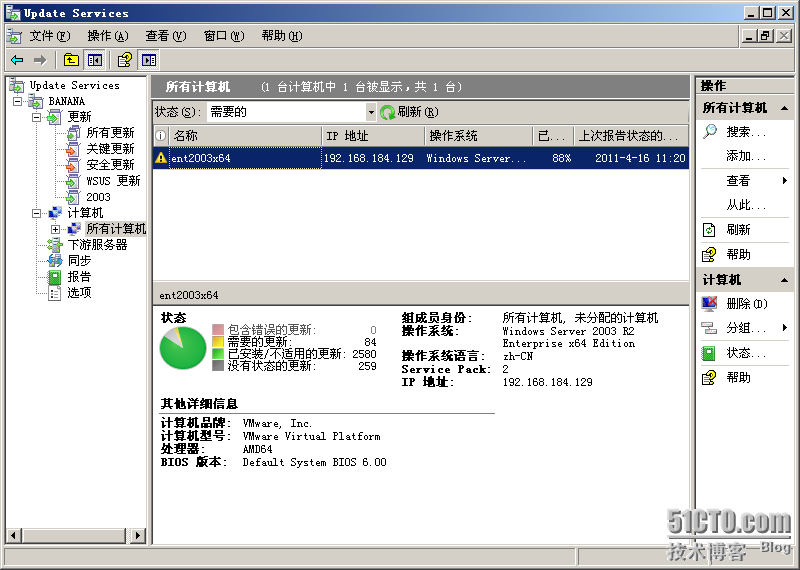Collapse the BANANA server node

click(x=17, y=101)
